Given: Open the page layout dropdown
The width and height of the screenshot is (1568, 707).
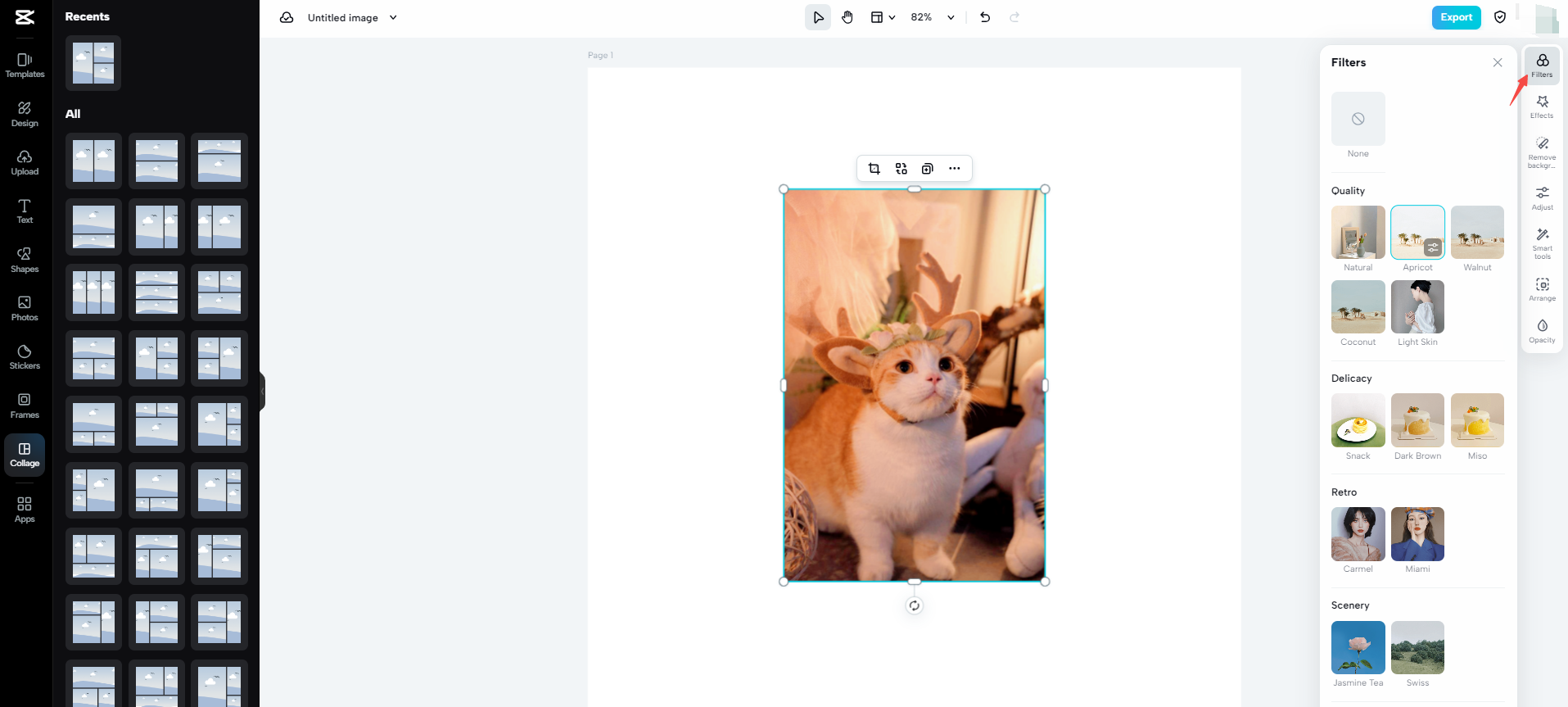Looking at the screenshot, I should tap(883, 17).
